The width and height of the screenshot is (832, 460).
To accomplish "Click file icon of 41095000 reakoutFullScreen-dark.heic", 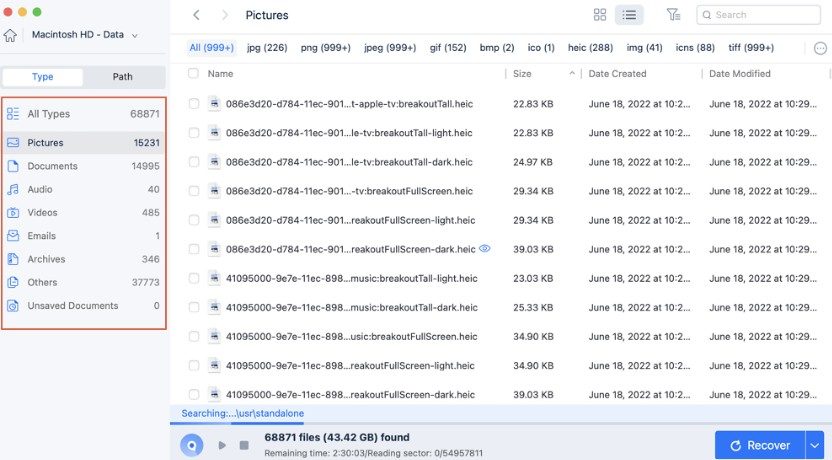I will click(214, 394).
